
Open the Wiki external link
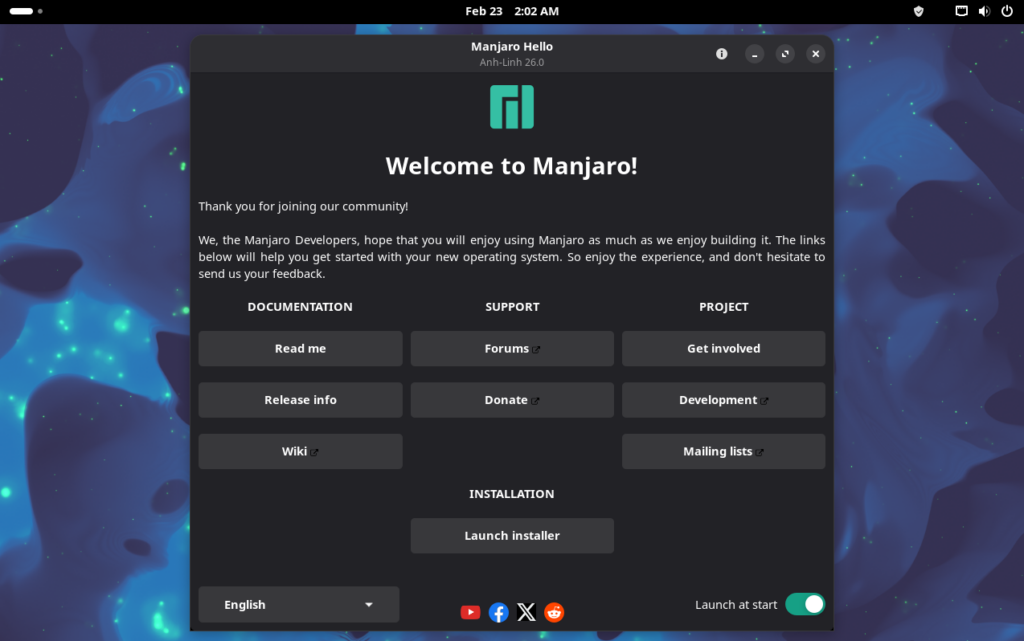(300, 451)
